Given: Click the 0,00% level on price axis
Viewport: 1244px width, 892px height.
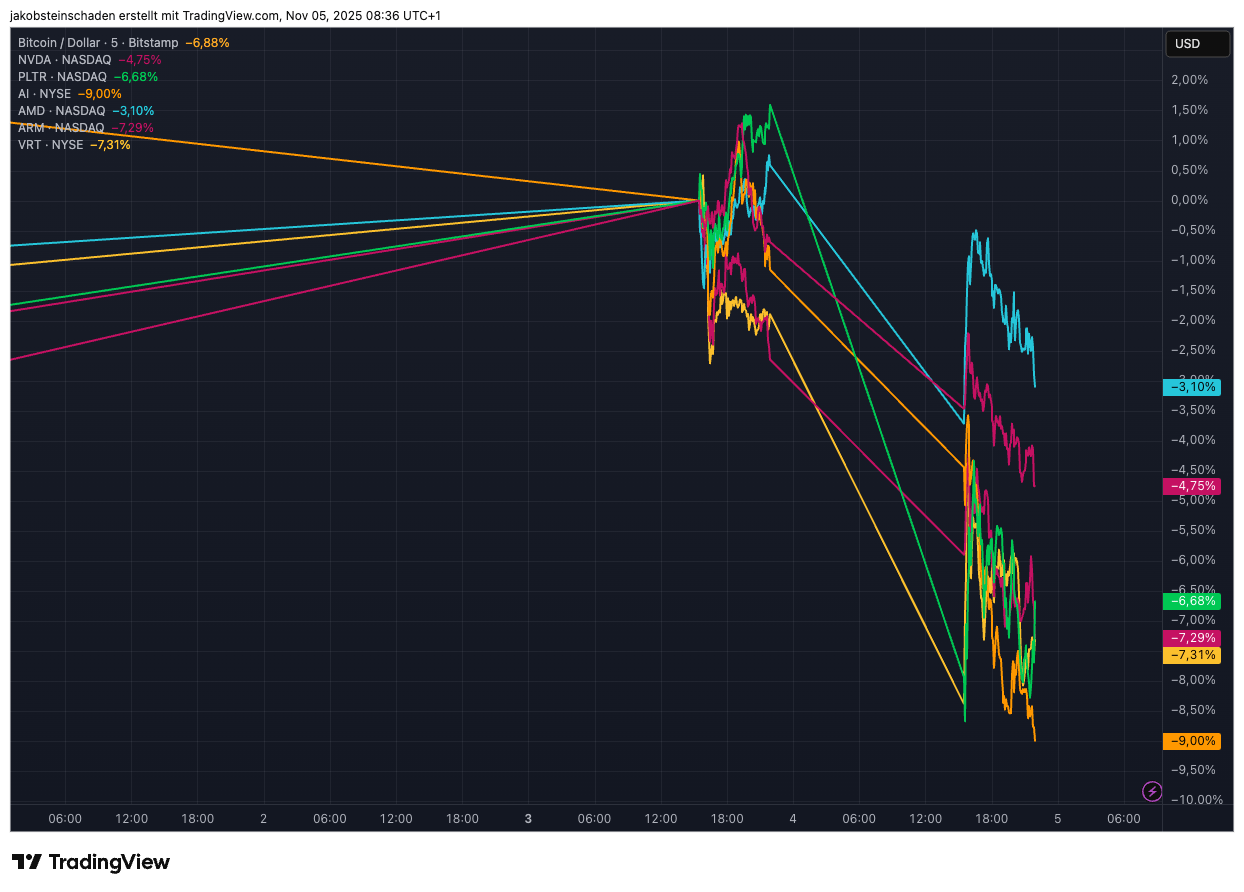Looking at the screenshot, I should tap(1188, 200).
